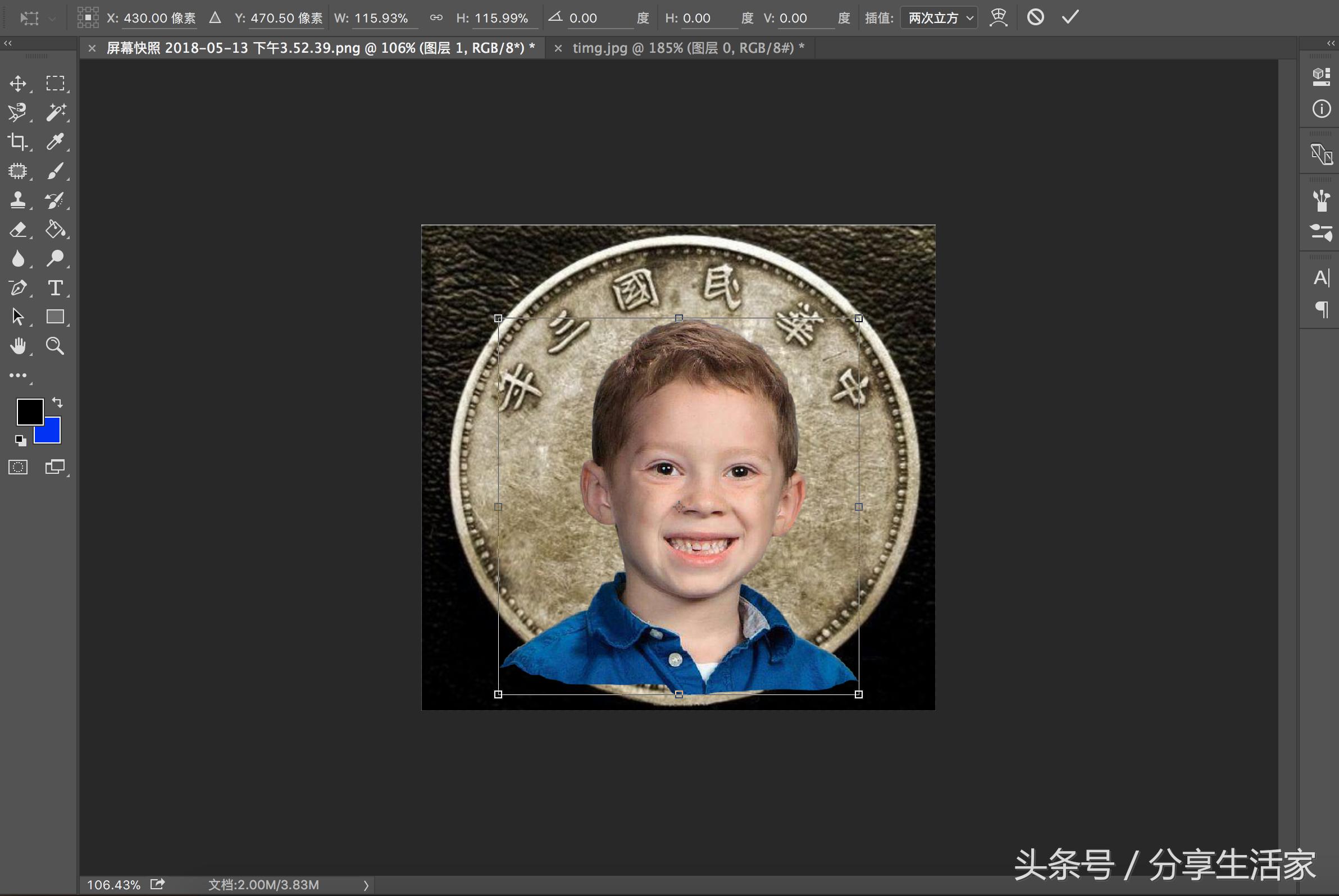Enter Quick Mask mode
Image resolution: width=1339 pixels, height=896 pixels.
pos(17,467)
